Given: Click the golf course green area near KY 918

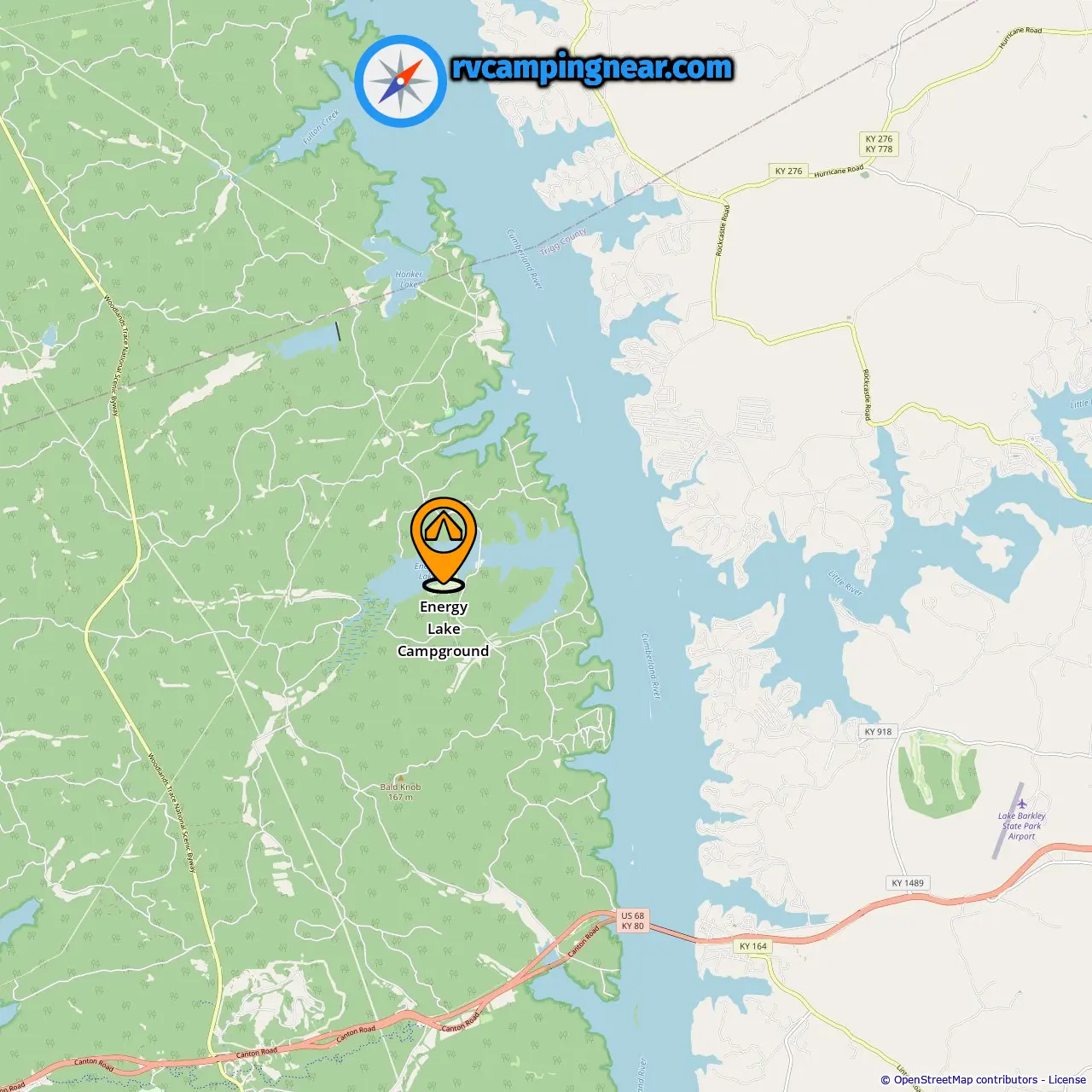Looking at the screenshot, I should click(x=938, y=774).
